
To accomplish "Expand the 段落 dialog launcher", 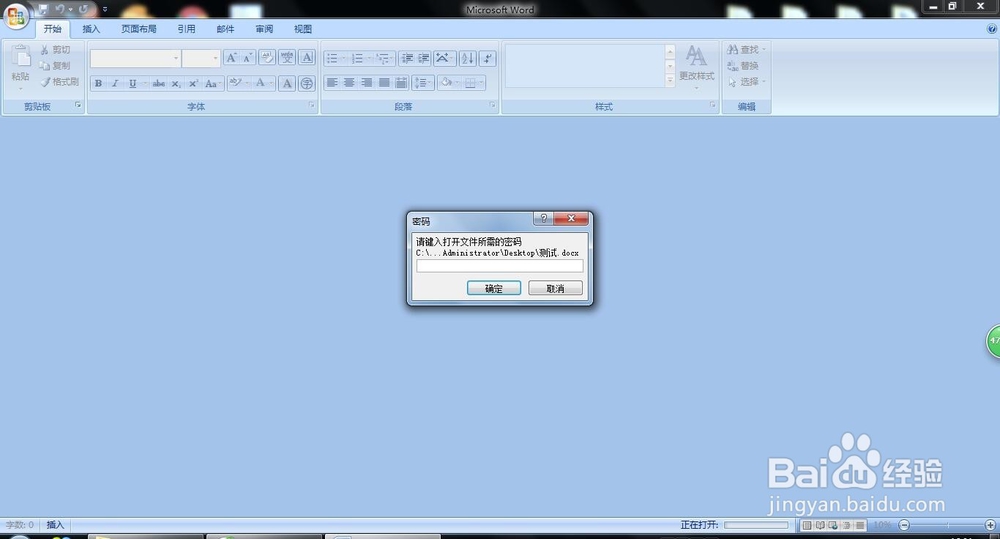I will point(493,105).
